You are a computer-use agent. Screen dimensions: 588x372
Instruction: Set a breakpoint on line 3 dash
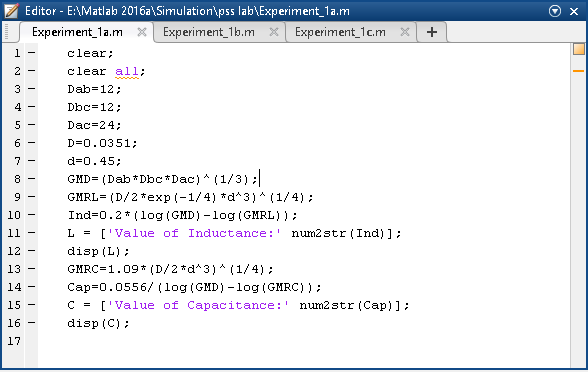click(32, 89)
